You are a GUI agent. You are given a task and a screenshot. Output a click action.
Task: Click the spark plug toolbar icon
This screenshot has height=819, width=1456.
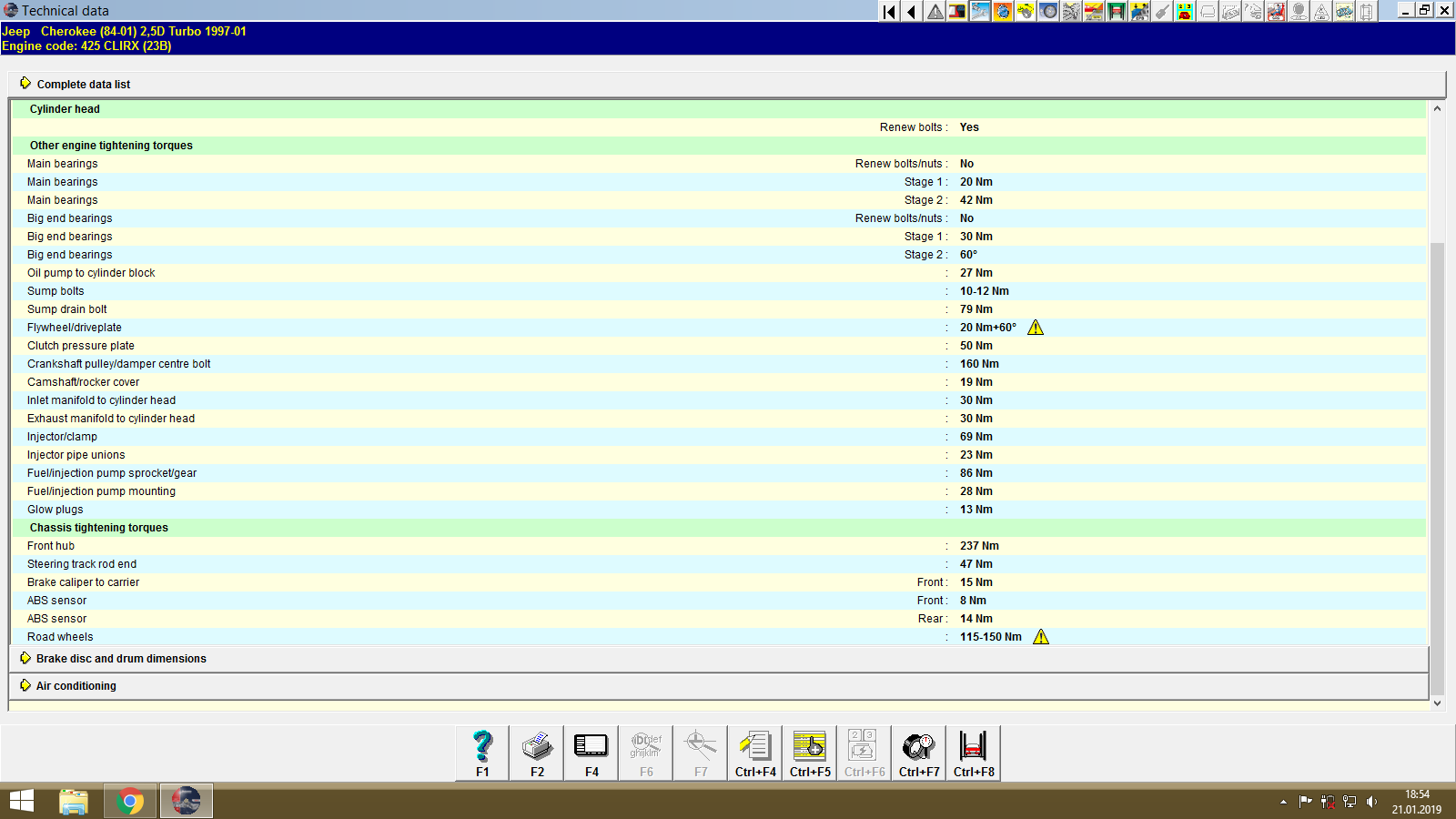coord(1161,11)
